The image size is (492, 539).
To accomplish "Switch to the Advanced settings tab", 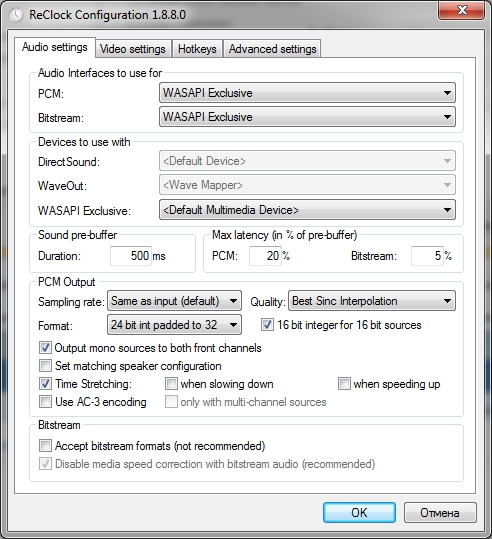I will point(272,49).
